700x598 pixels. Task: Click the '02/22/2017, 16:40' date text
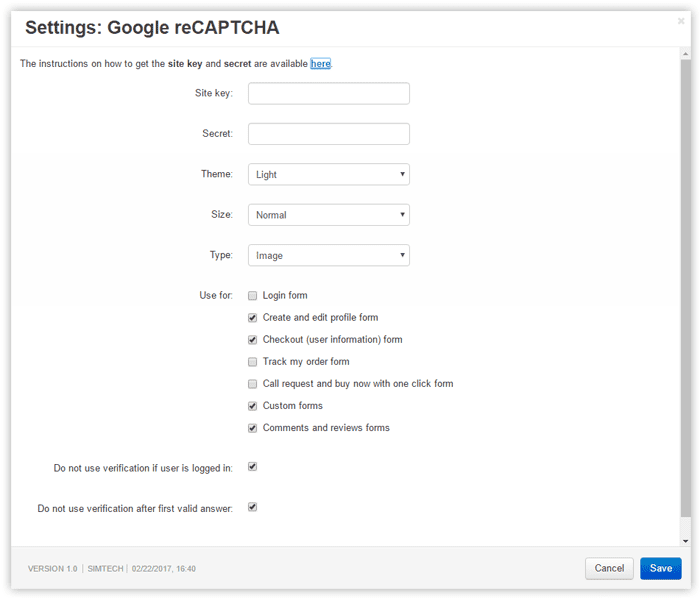pyautogui.click(x=164, y=569)
